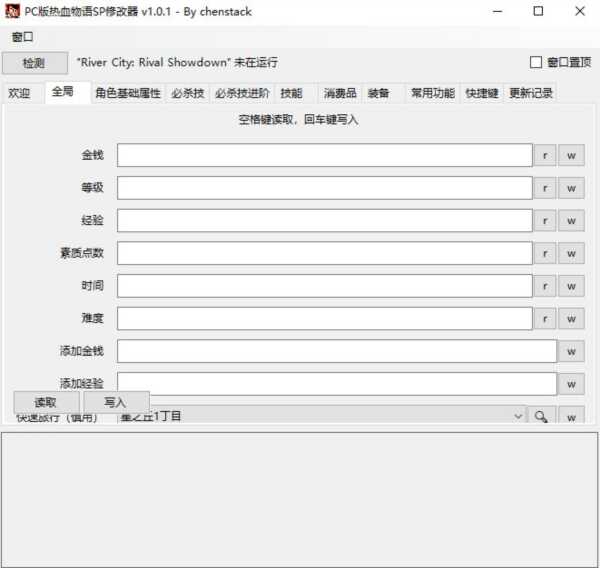Focus the 时间 input field

(324, 286)
